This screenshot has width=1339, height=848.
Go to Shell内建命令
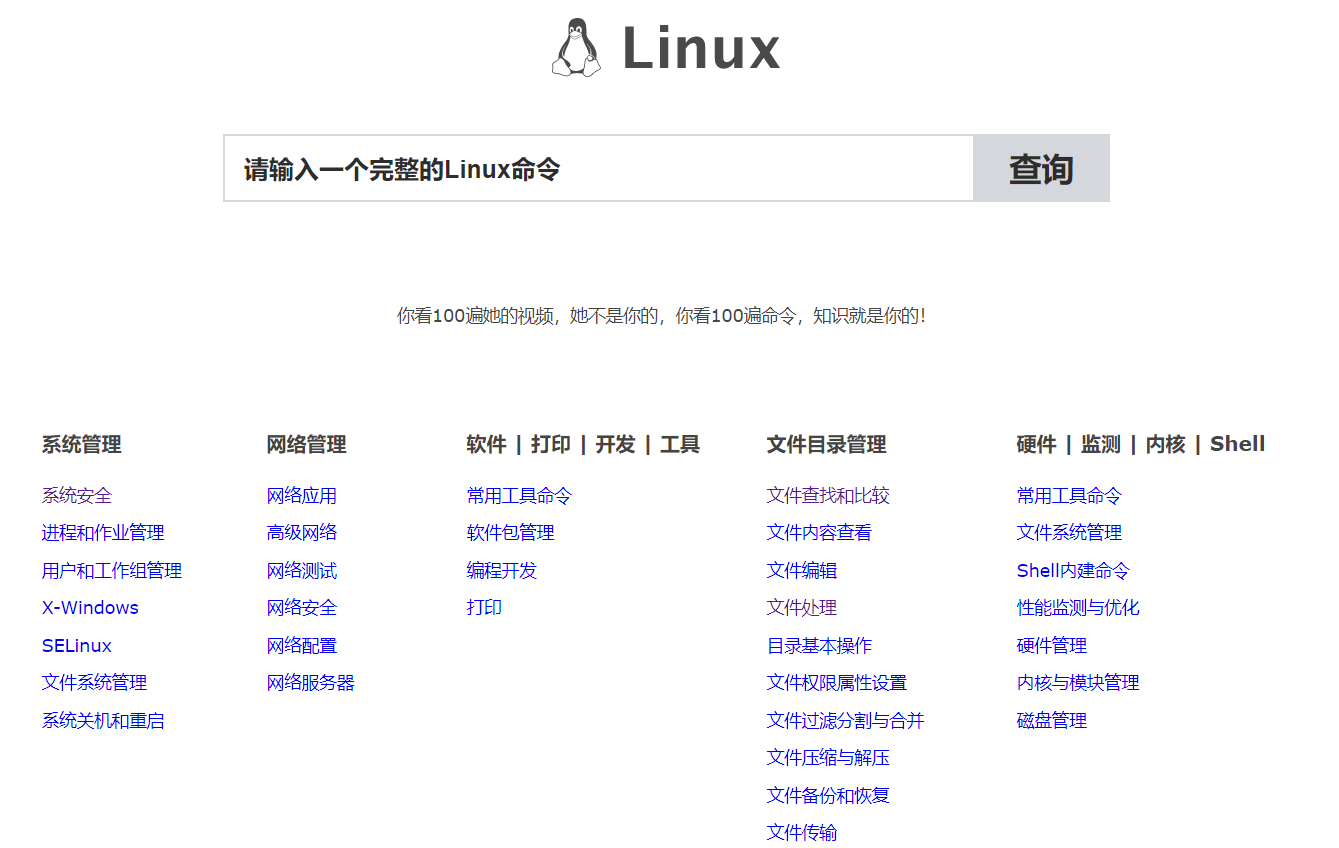pos(1073,571)
